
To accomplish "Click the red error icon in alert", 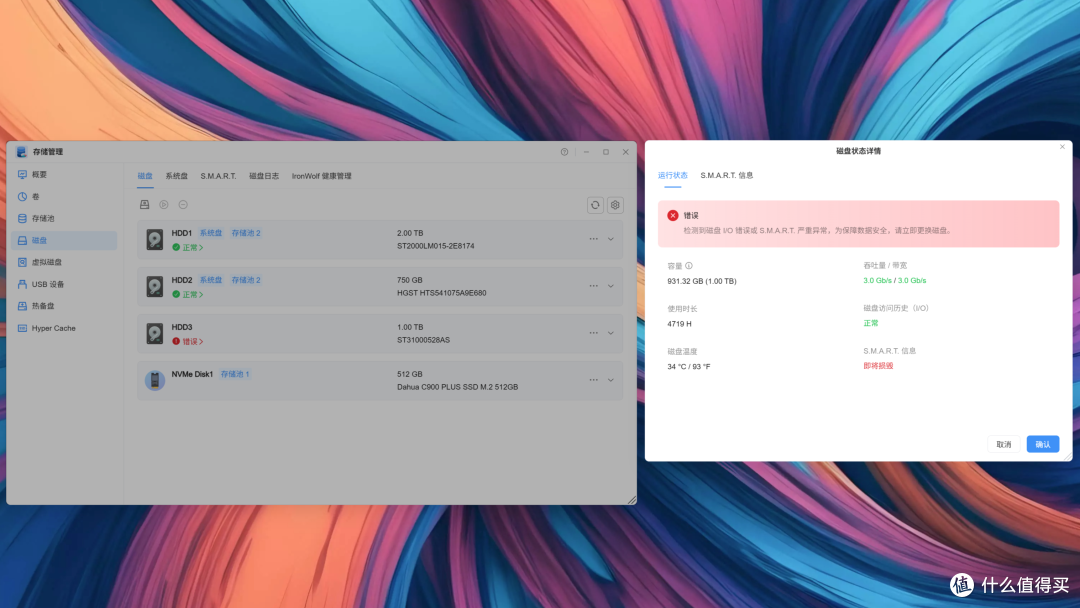I will click(x=673, y=216).
